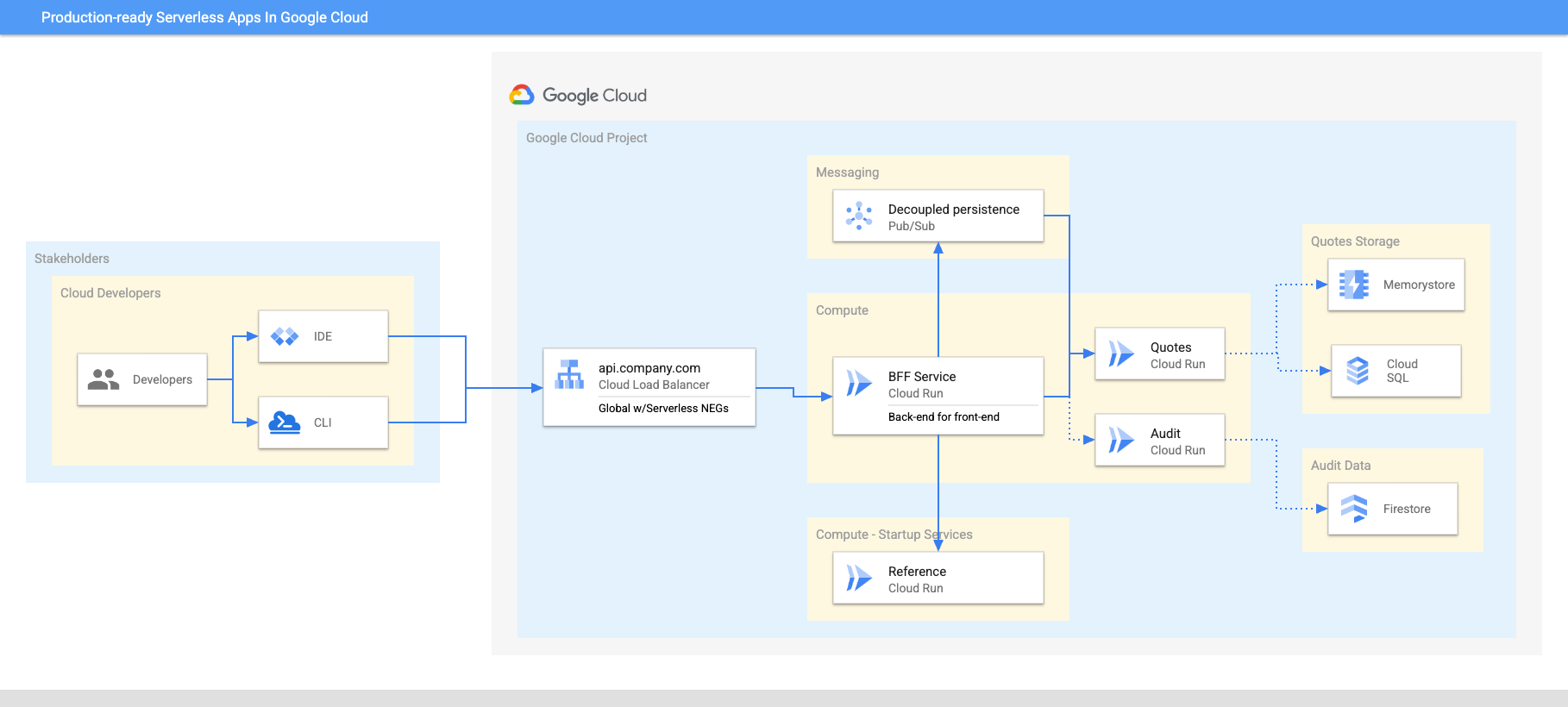Click the 'Quotes Storage' group label

(1355, 241)
